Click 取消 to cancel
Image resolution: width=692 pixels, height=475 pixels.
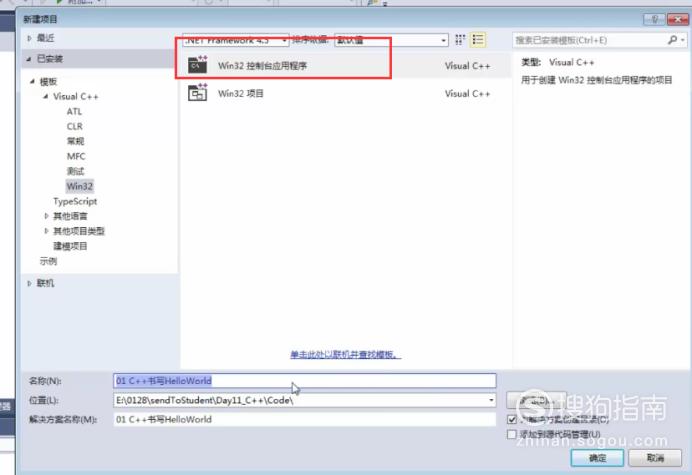coord(655,458)
